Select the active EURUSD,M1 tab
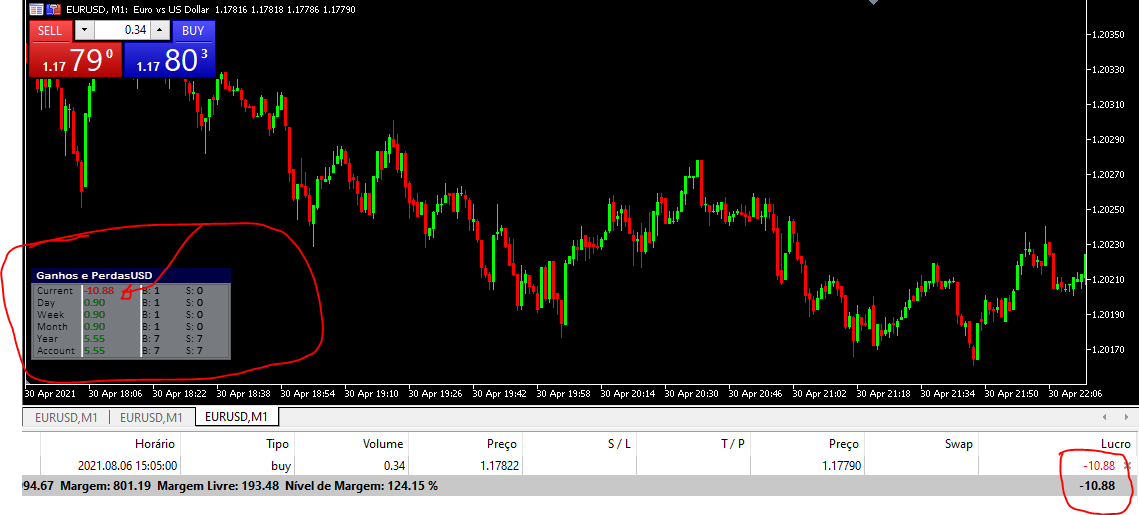Screen dimensions: 1139x515 238,417
